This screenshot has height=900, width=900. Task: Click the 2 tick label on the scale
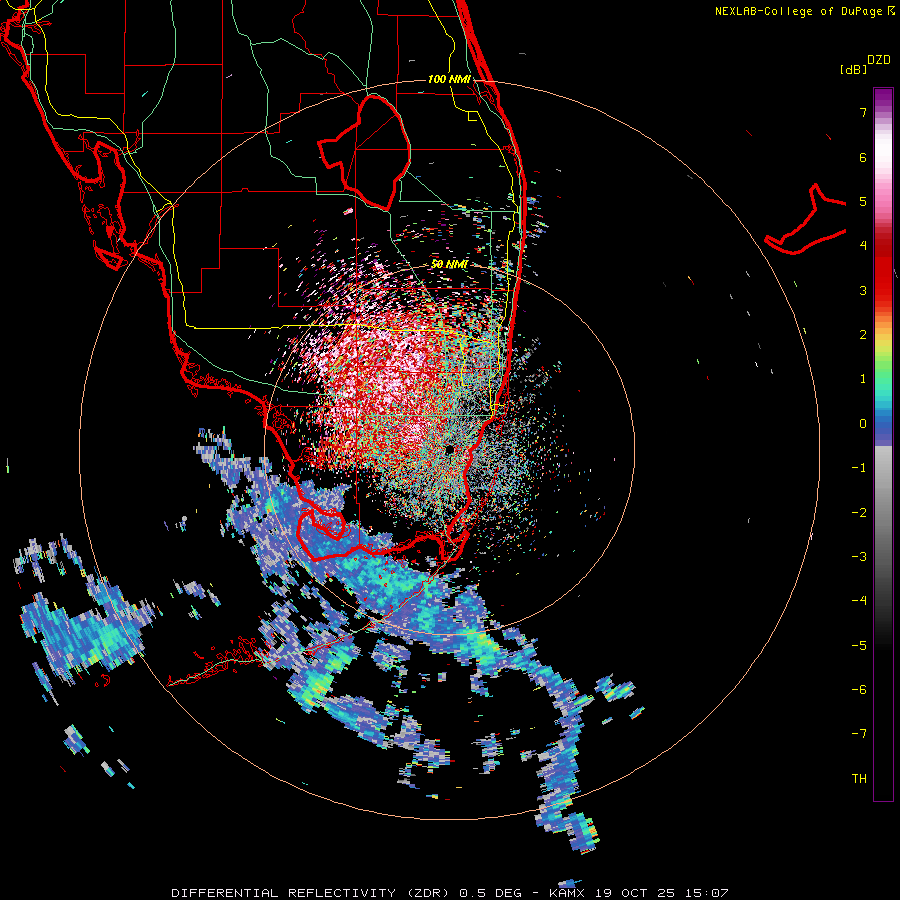[x=863, y=335]
